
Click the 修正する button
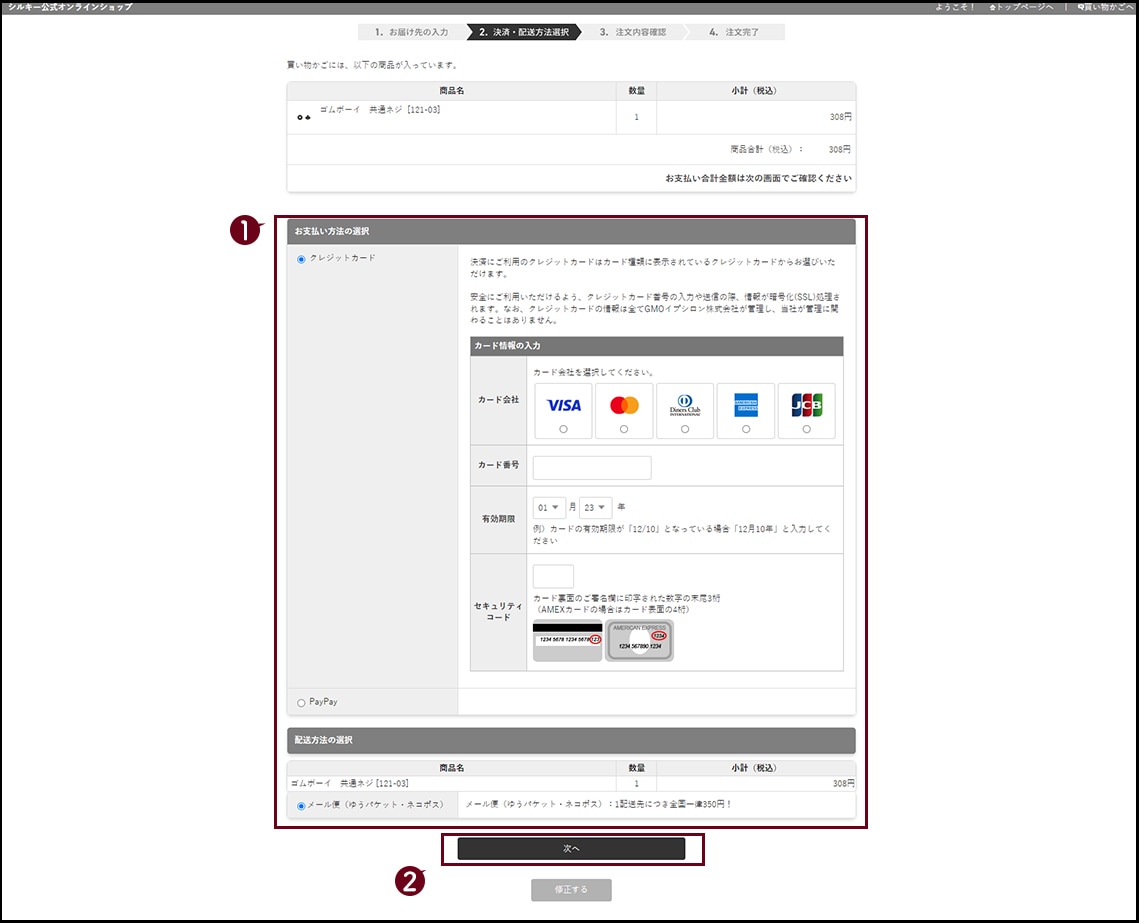pos(571,890)
